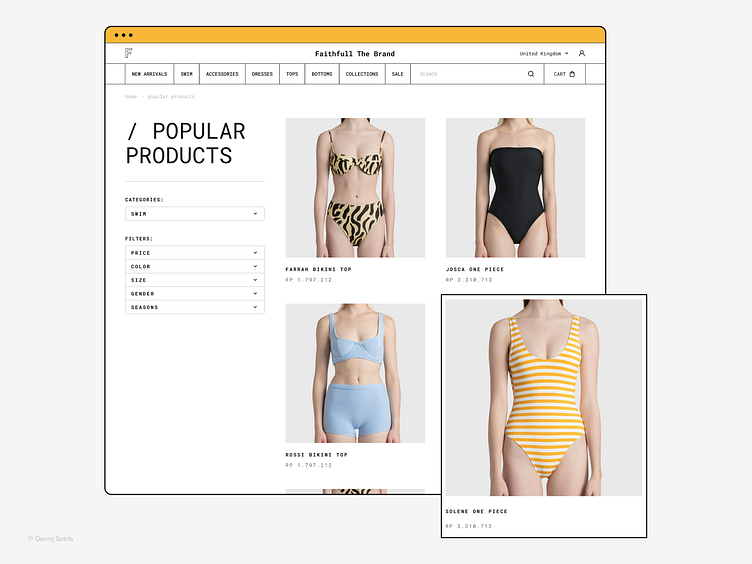Go to the Accessories menu item
Screen dimensions: 752x564
pos(222,74)
